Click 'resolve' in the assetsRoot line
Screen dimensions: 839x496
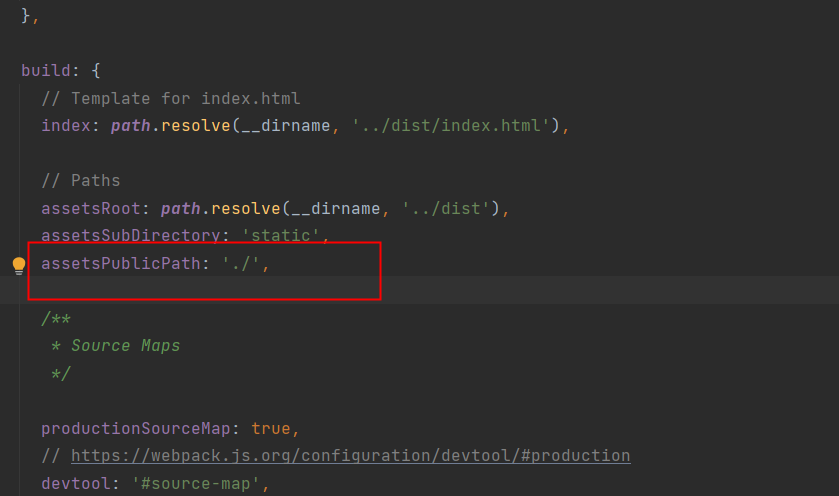tap(246, 208)
